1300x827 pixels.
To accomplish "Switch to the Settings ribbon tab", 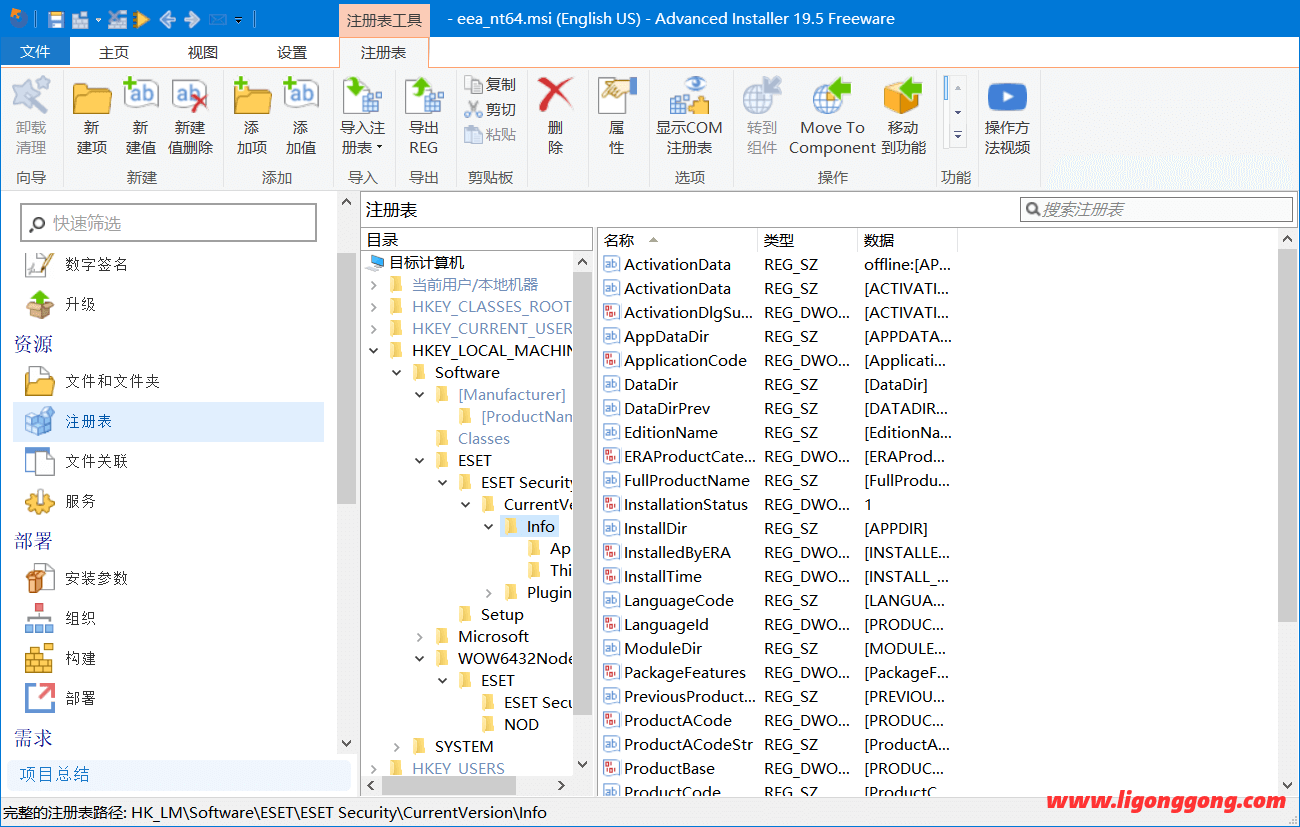I will pyautogui.click(x=292, y=52).
